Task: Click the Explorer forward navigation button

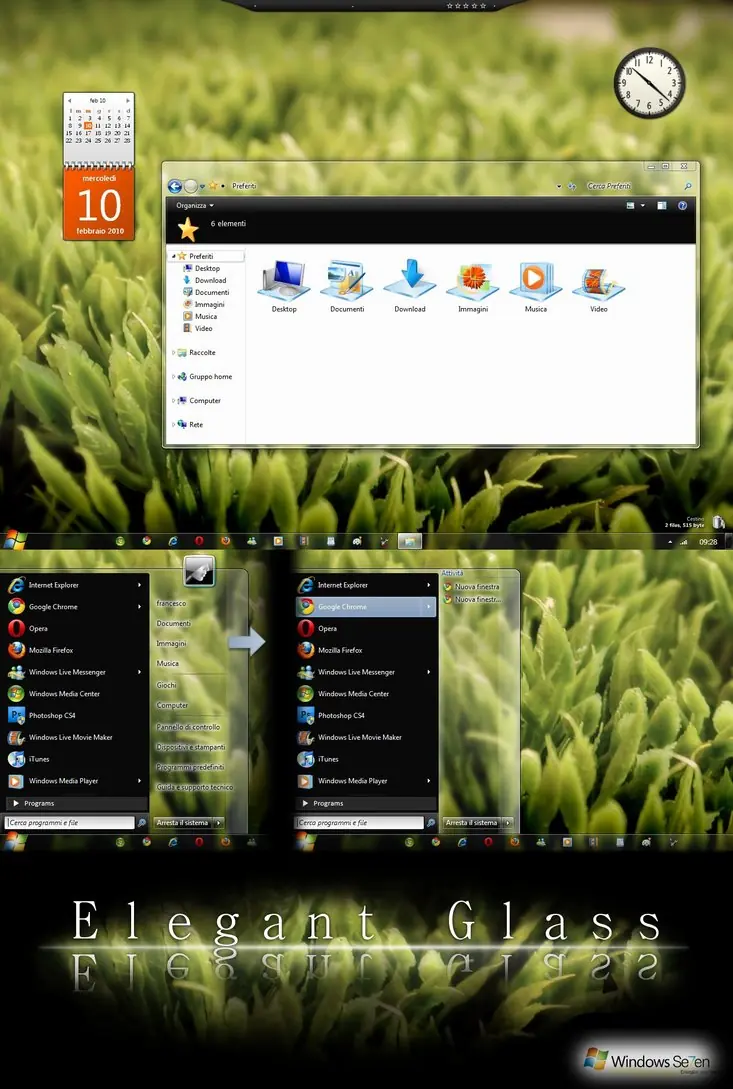Action: click(190, 185)
